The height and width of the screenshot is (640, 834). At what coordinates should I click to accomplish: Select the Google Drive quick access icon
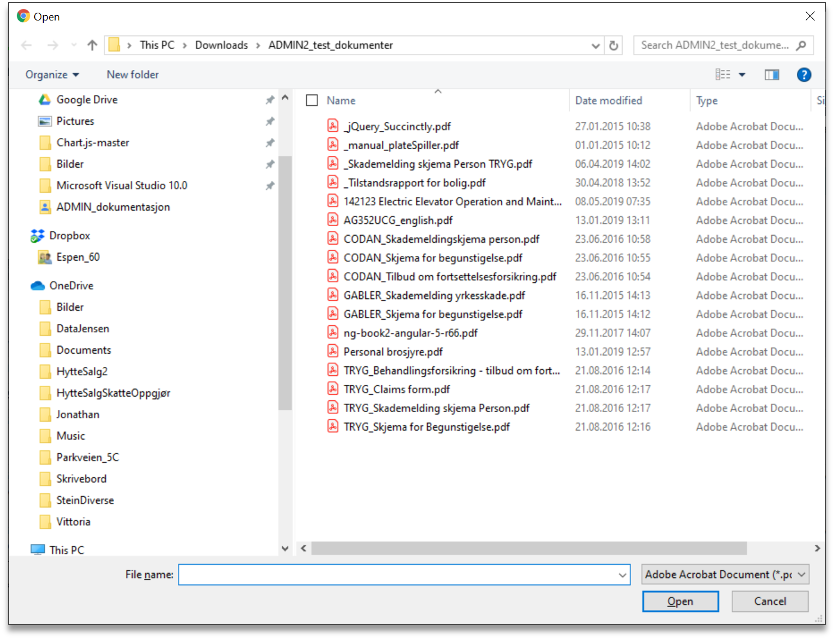click(45, 100)
